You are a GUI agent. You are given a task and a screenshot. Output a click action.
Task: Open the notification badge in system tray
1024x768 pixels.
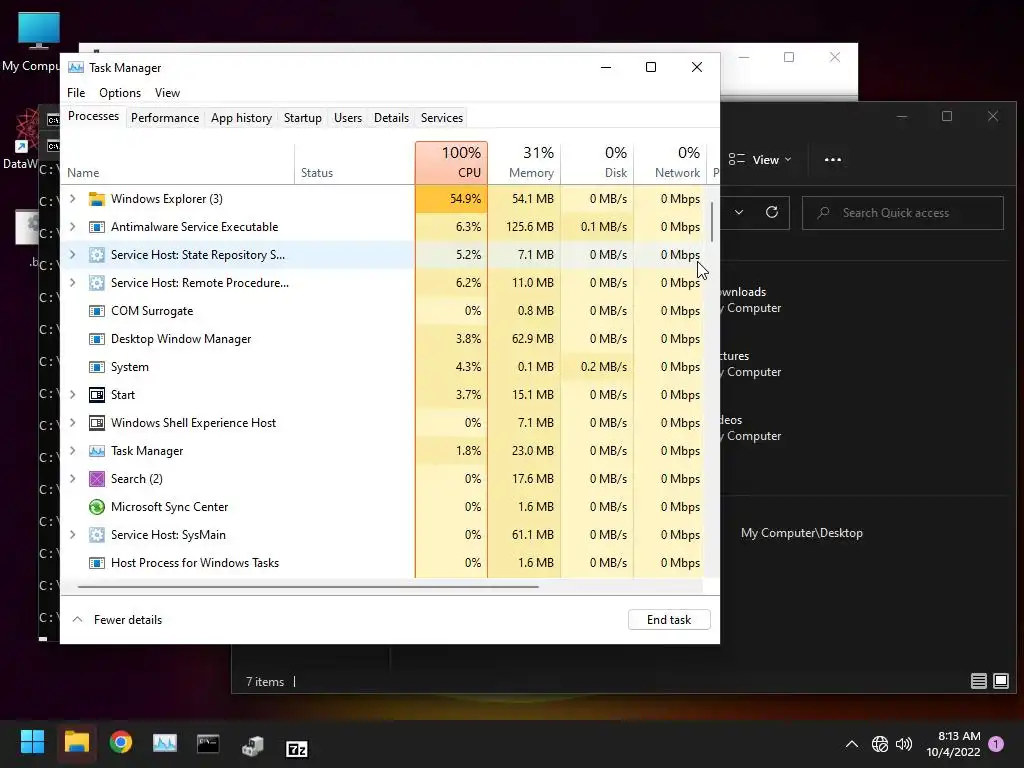pyautogui.click(x=997, y=744)
